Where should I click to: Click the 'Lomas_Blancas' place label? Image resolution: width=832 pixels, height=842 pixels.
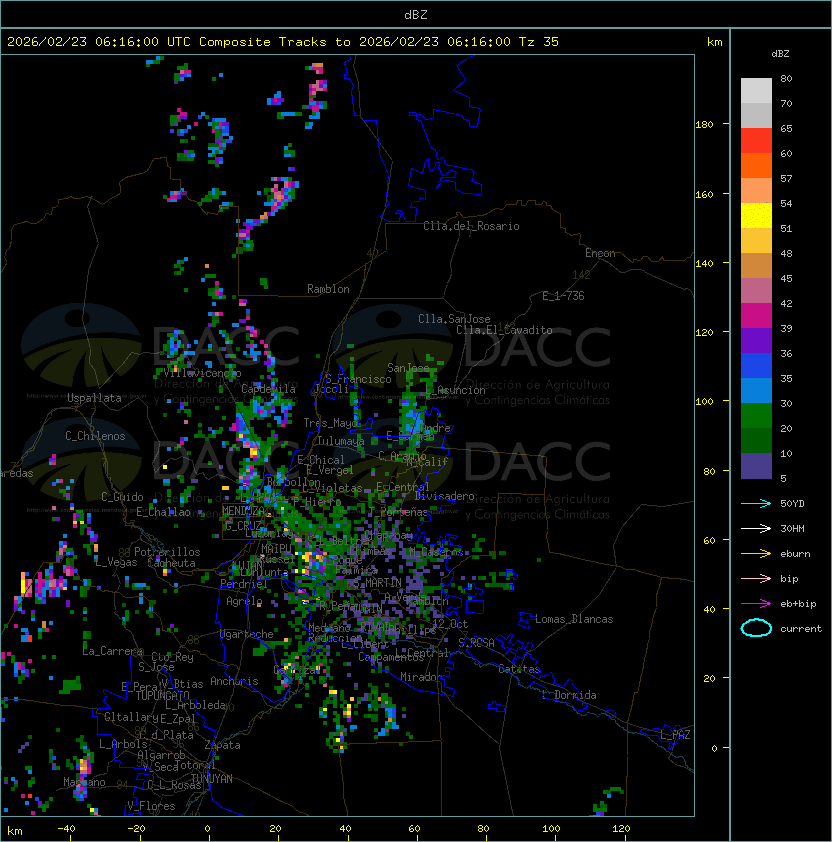tap(574, 619)
